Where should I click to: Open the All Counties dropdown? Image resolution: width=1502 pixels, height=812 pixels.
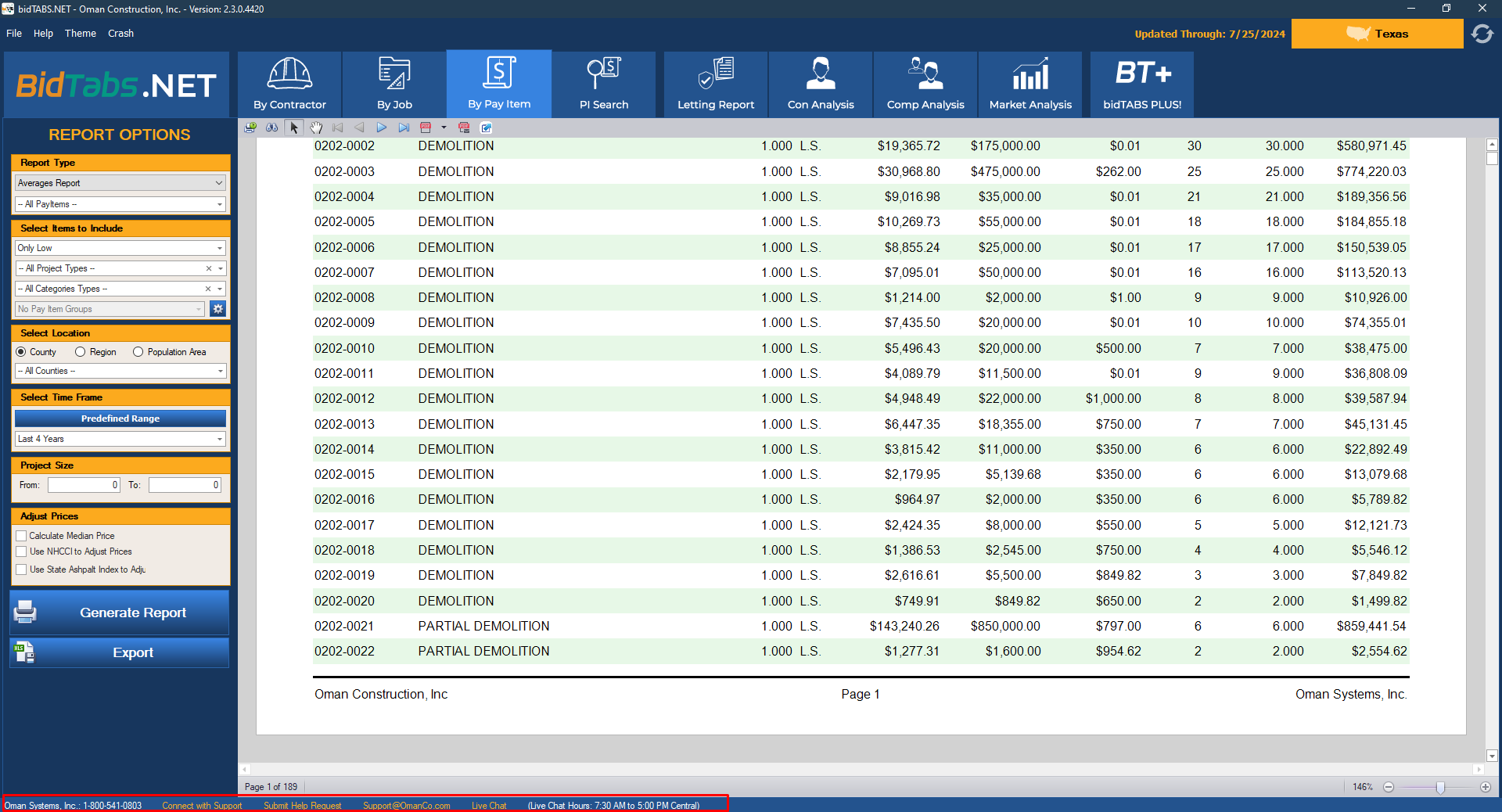coord(120,371)
